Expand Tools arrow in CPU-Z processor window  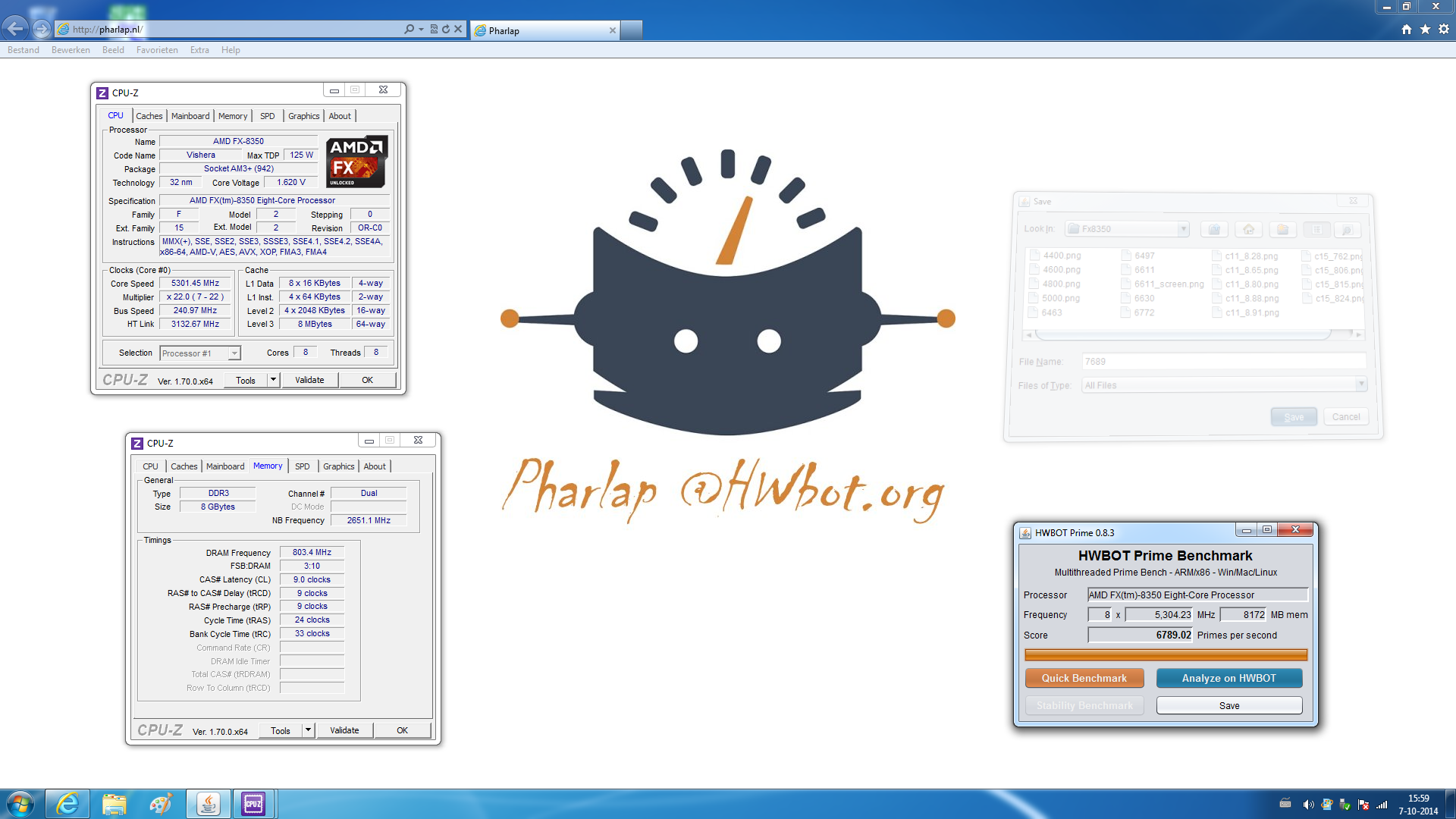click(x=274, y=381)
